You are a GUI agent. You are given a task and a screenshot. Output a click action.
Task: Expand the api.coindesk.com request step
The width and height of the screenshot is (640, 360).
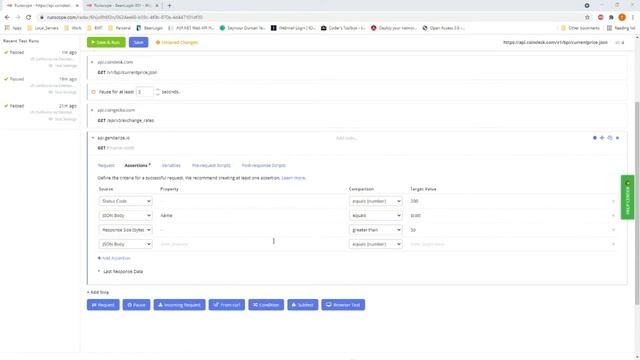[92, 62]
